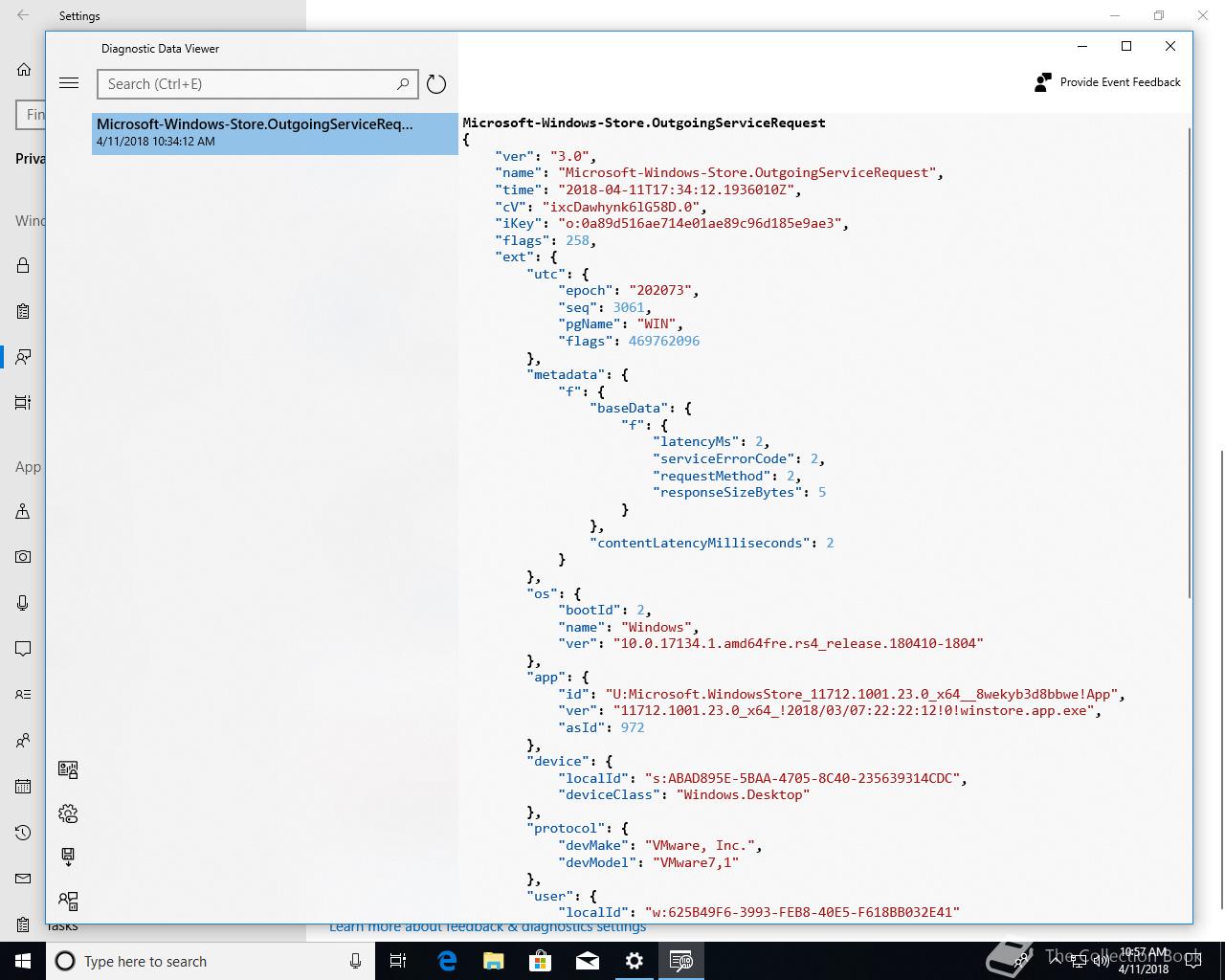Close the Diagnostic Data Viewer window
Screen dimensions: 1225x980
click(1170, 46)
